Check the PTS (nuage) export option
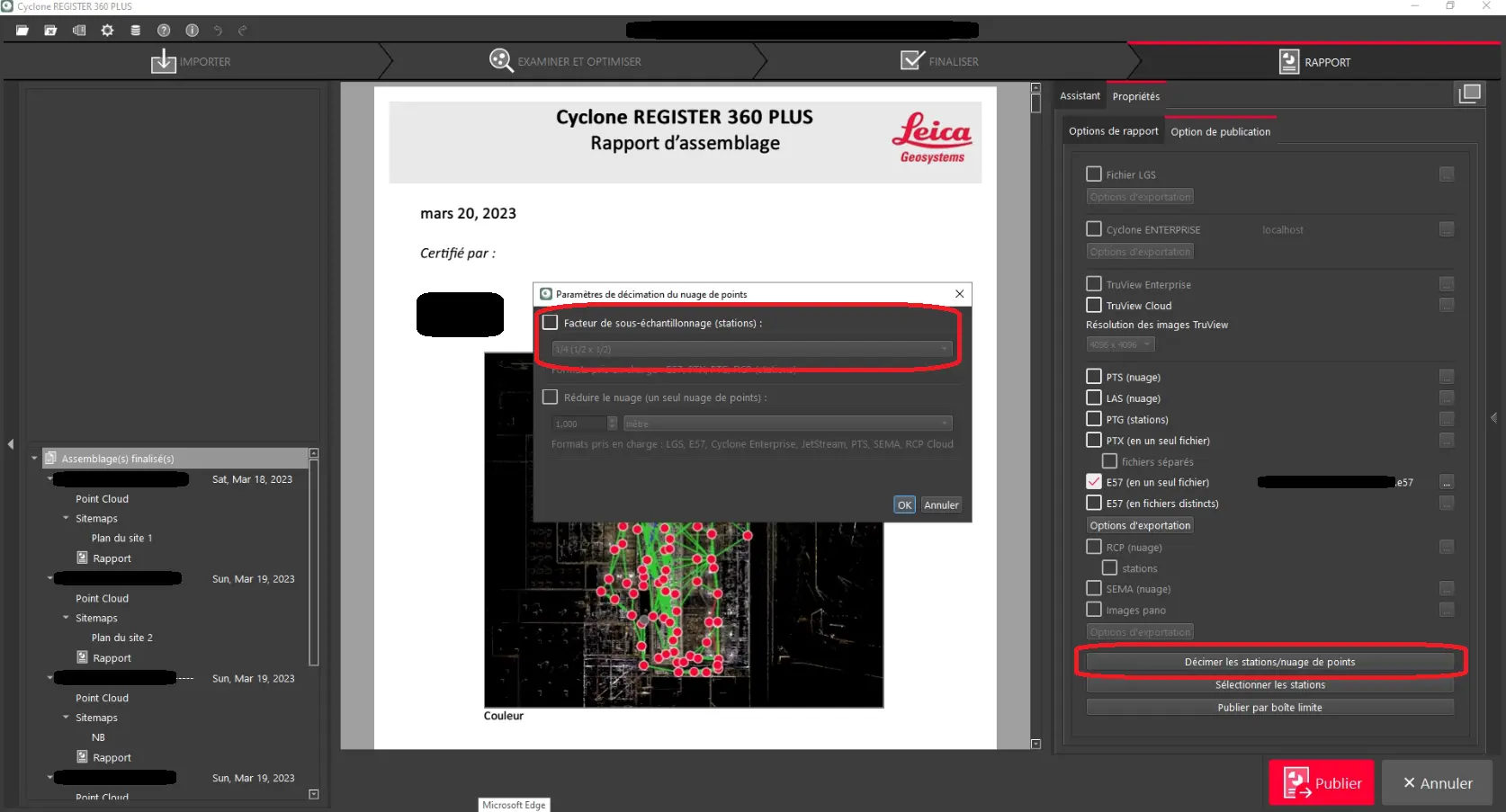This screenshot has height=812, width=1506. (1094, 377)
